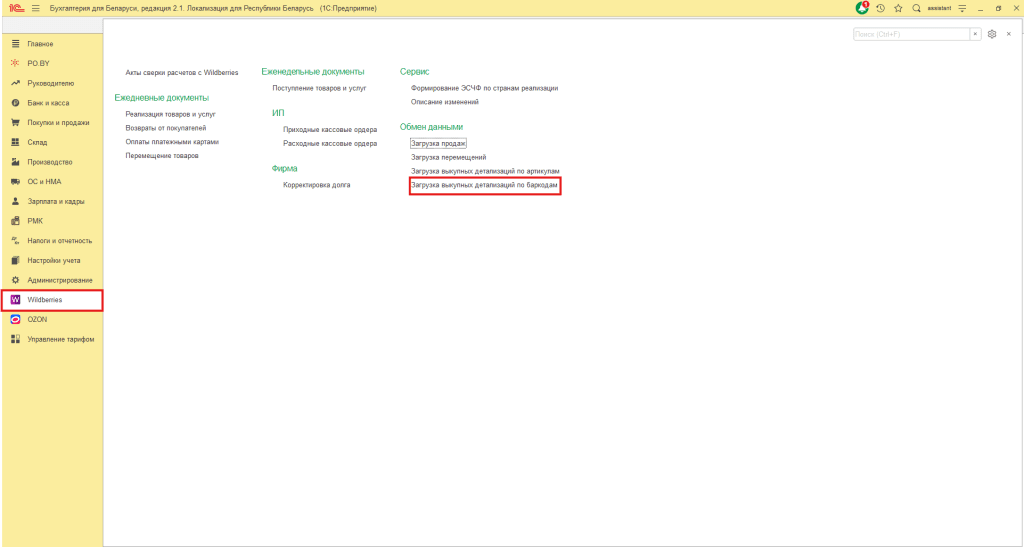Open Формирование ЭСЧФ по странам реализации
This screenshot has width=1024, height=547.
pyautogui.click(x=485, y=88)
